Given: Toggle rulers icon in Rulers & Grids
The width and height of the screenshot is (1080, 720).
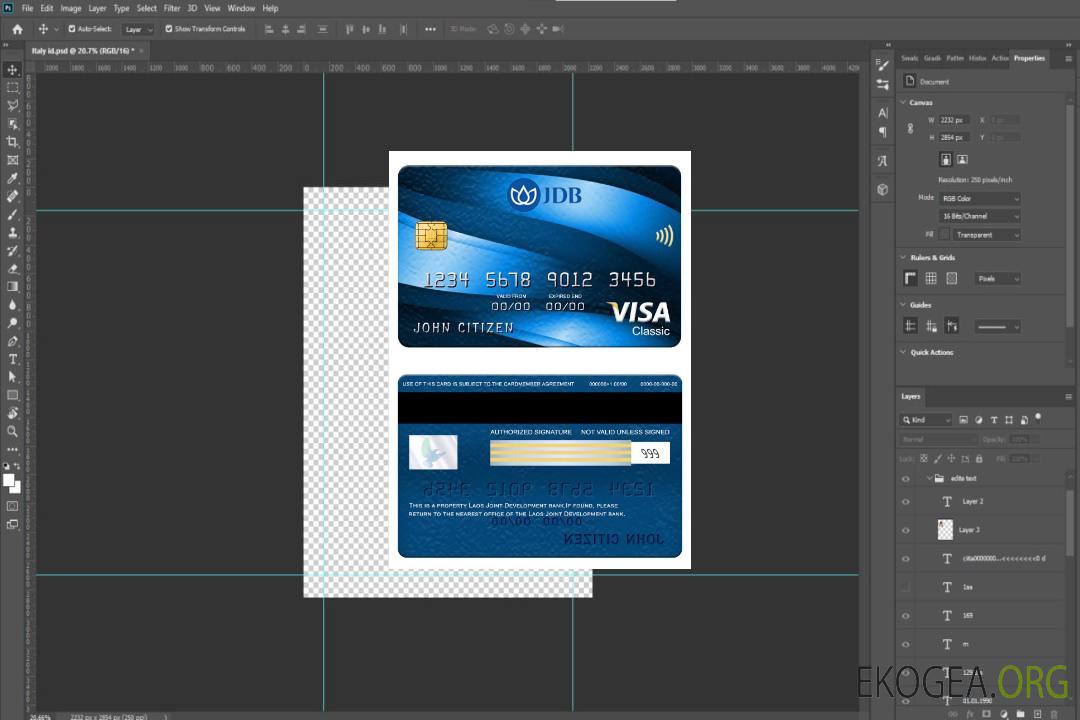Looking at the screenshot, I should point(911,278).
